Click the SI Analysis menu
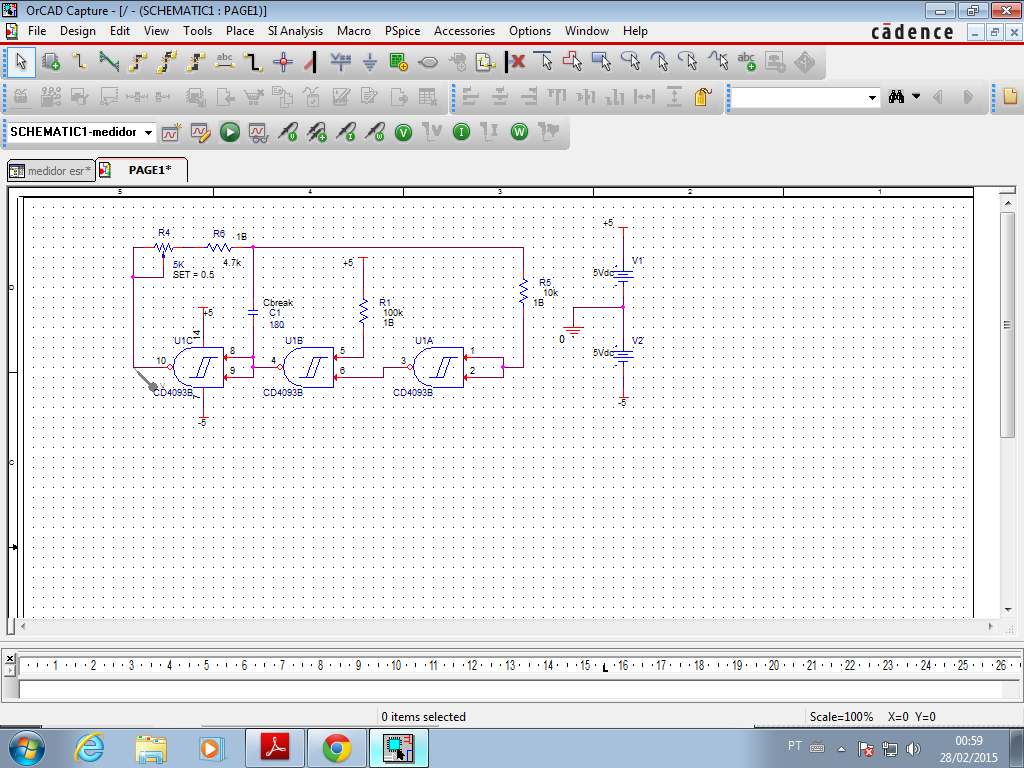1024x768 pixels. click(295, 31)
